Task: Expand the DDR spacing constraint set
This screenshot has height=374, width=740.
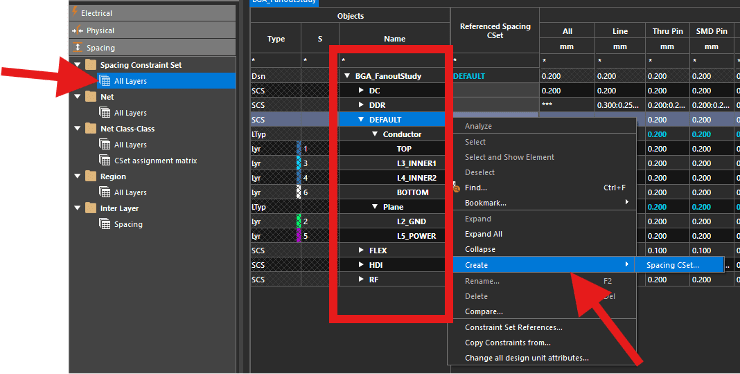Action: tap(361, 105)
